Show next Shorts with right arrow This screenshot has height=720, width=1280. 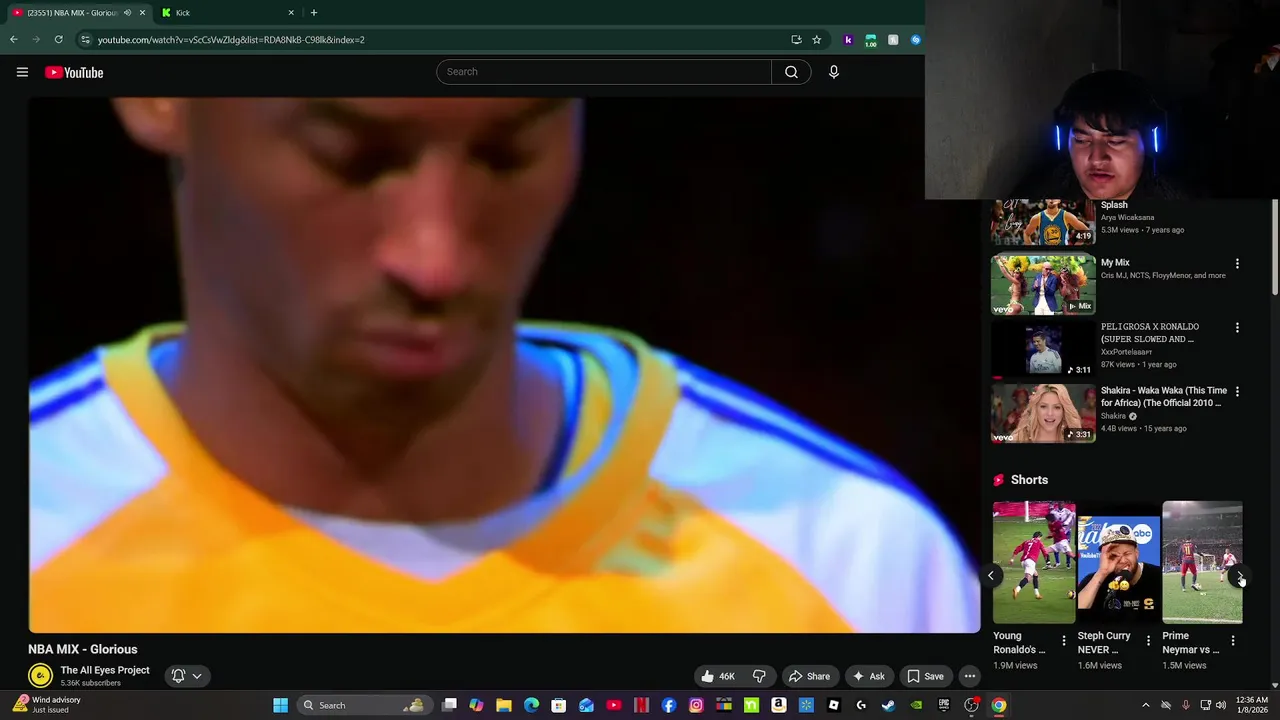click(1240, 577)
